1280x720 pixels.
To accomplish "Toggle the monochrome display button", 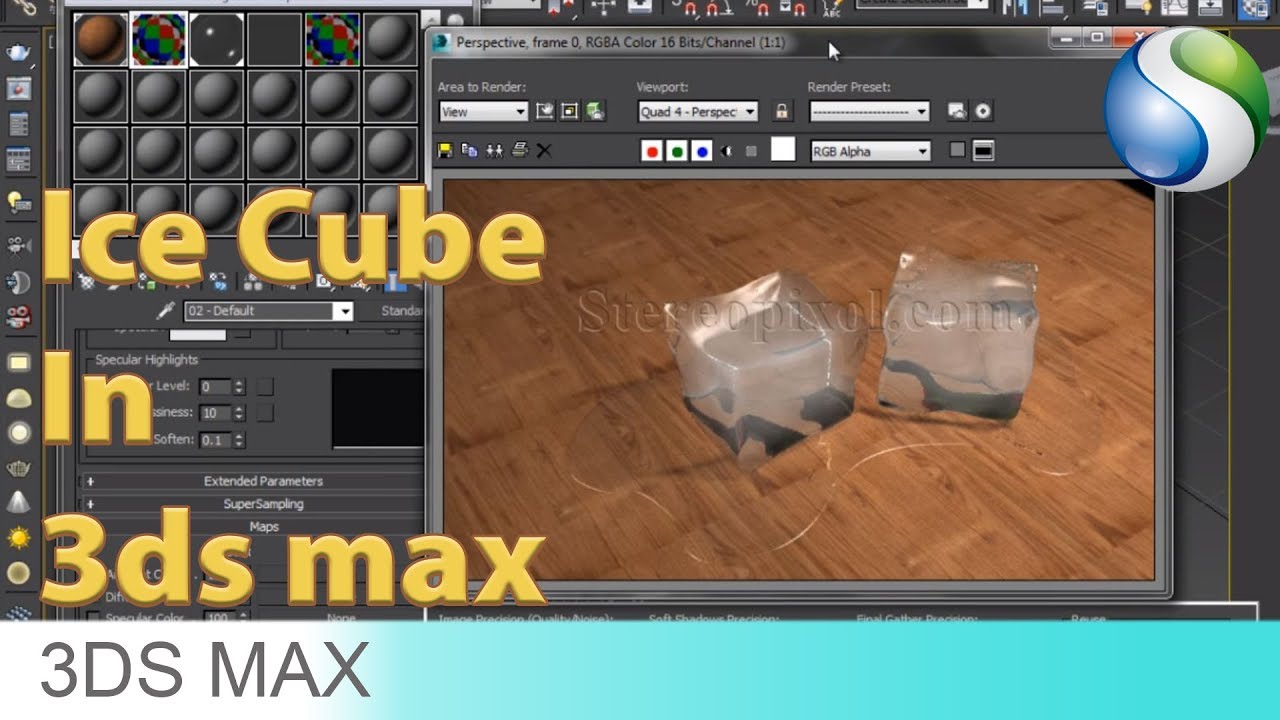I will (751, 151).
